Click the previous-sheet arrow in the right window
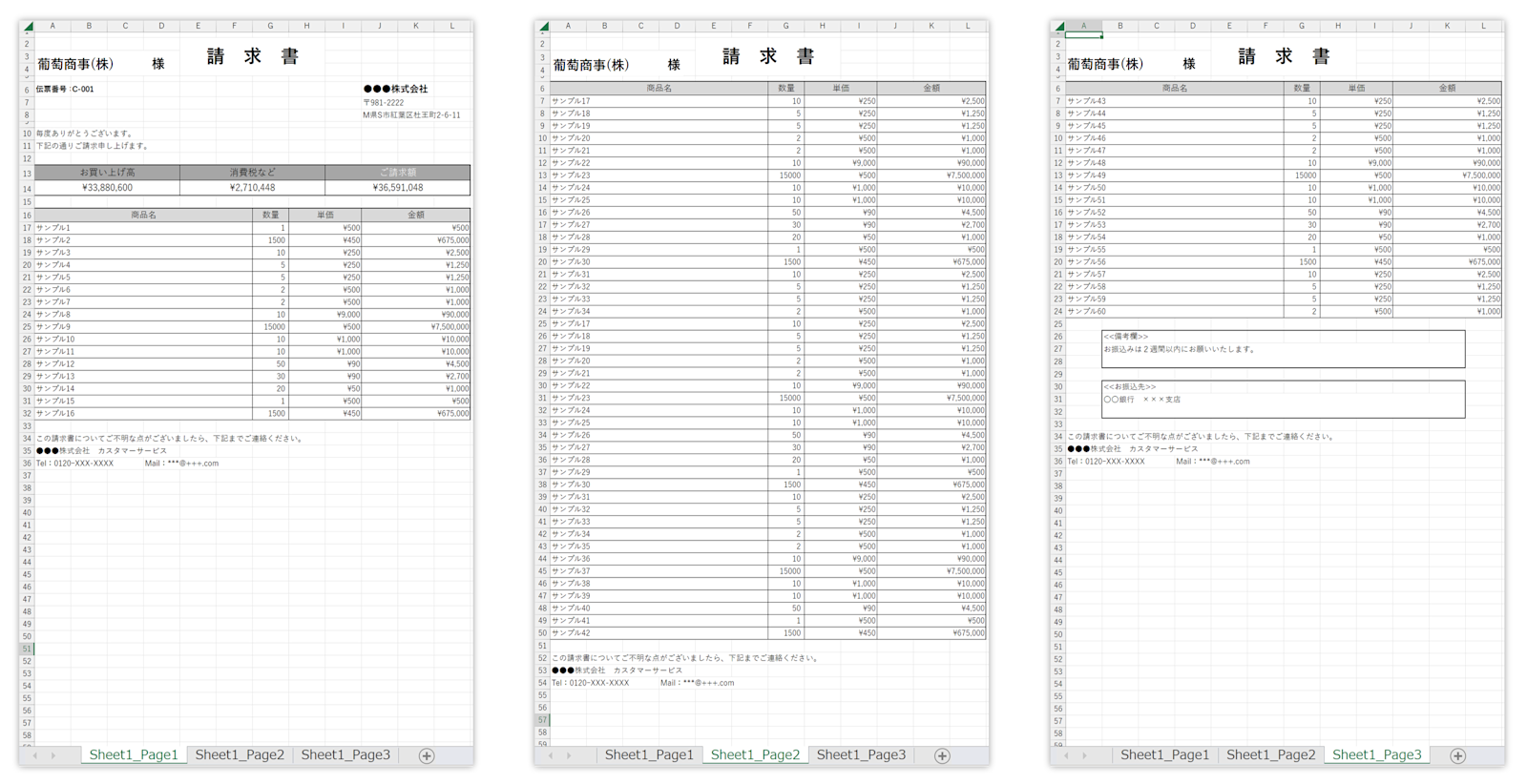Image resolution: width=1527 pixels, height=784 pixels. pyautogui.click(x=1066, y=755)
